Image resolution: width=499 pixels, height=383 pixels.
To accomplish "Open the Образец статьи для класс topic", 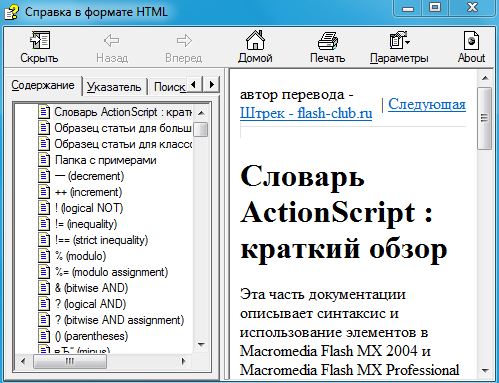I will (x=123, y=144).
